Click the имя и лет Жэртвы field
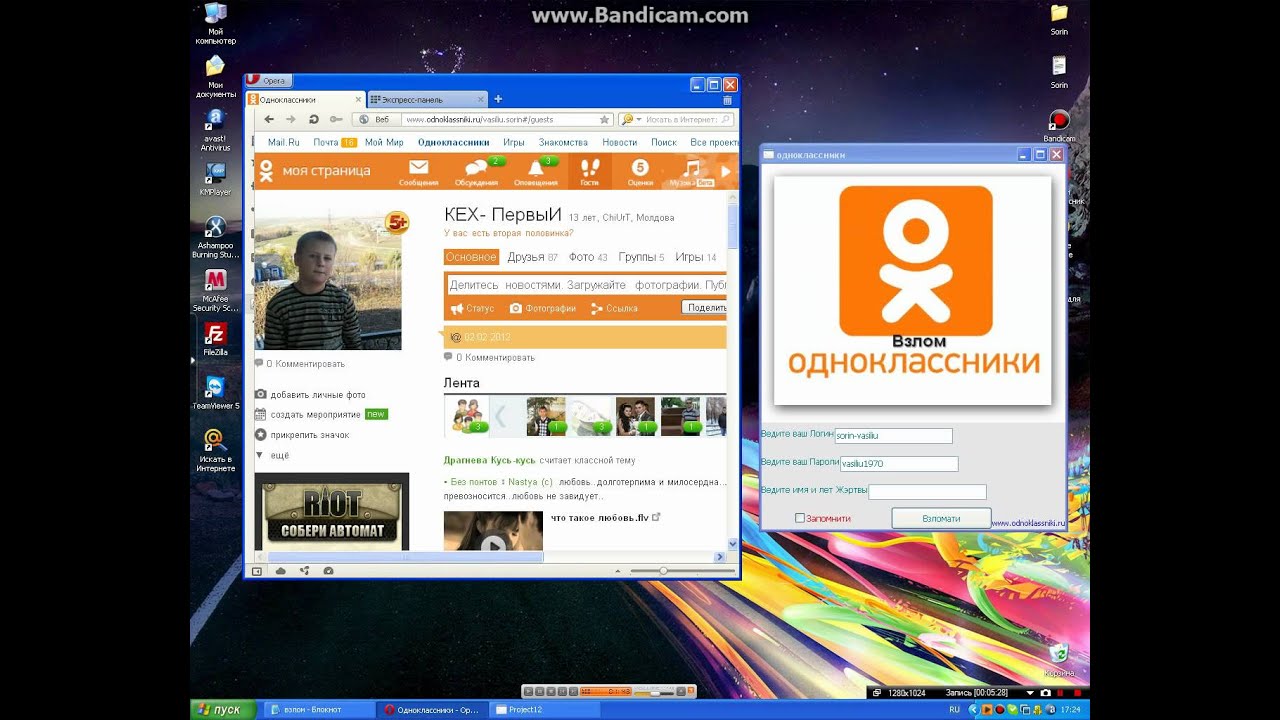 (x=927, y=492)
